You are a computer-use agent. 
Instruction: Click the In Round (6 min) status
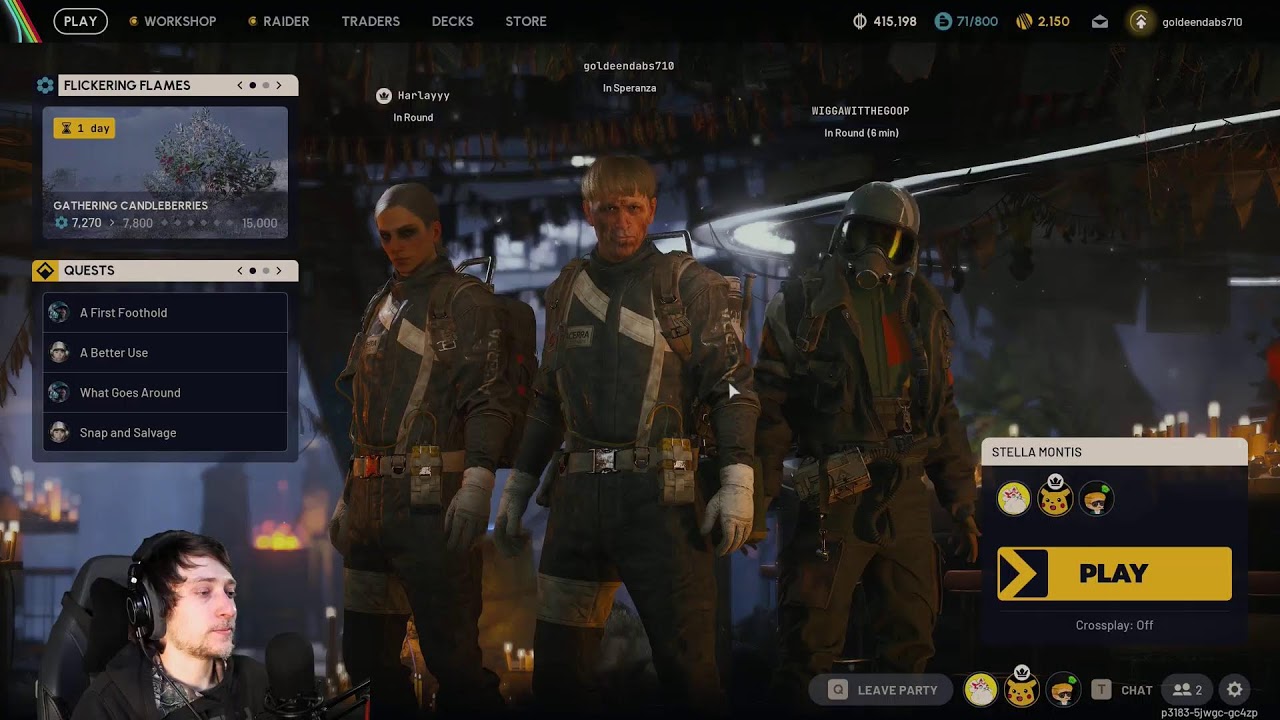tap(861, 133)
